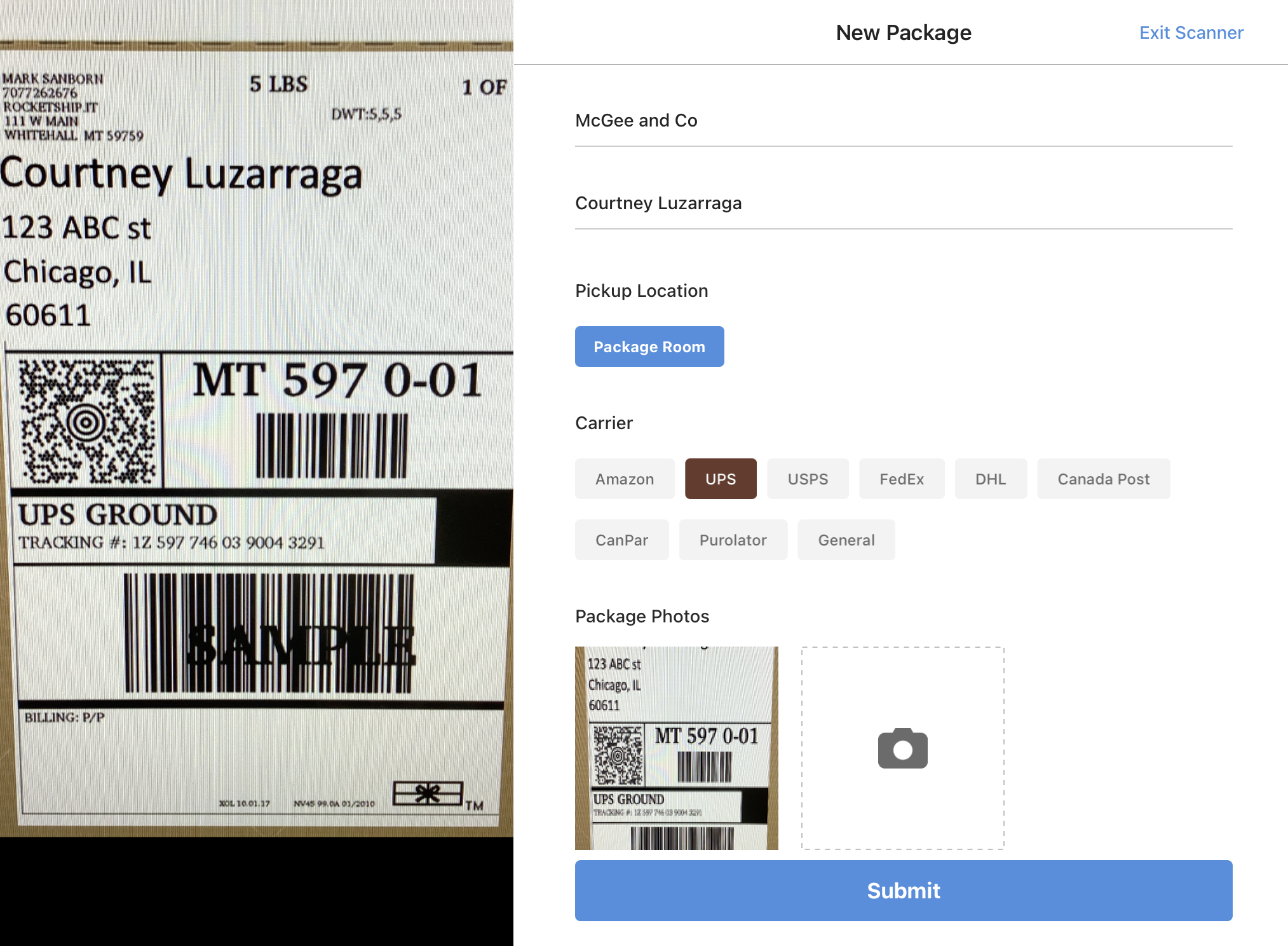This screenshot has width=1288, height=946.
Task: Edit the Courtney Luzarraga recipient field
Action: (x=903, y=203)
